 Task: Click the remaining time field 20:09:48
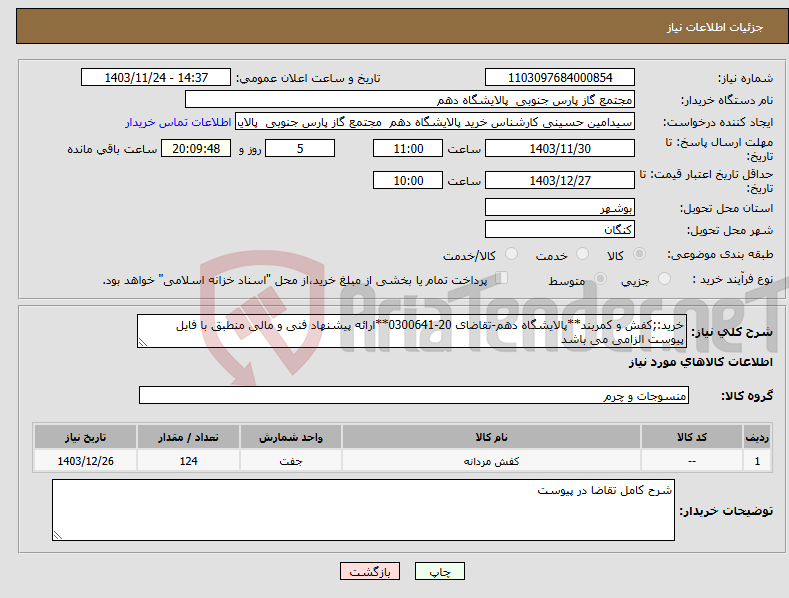(196, 148)
